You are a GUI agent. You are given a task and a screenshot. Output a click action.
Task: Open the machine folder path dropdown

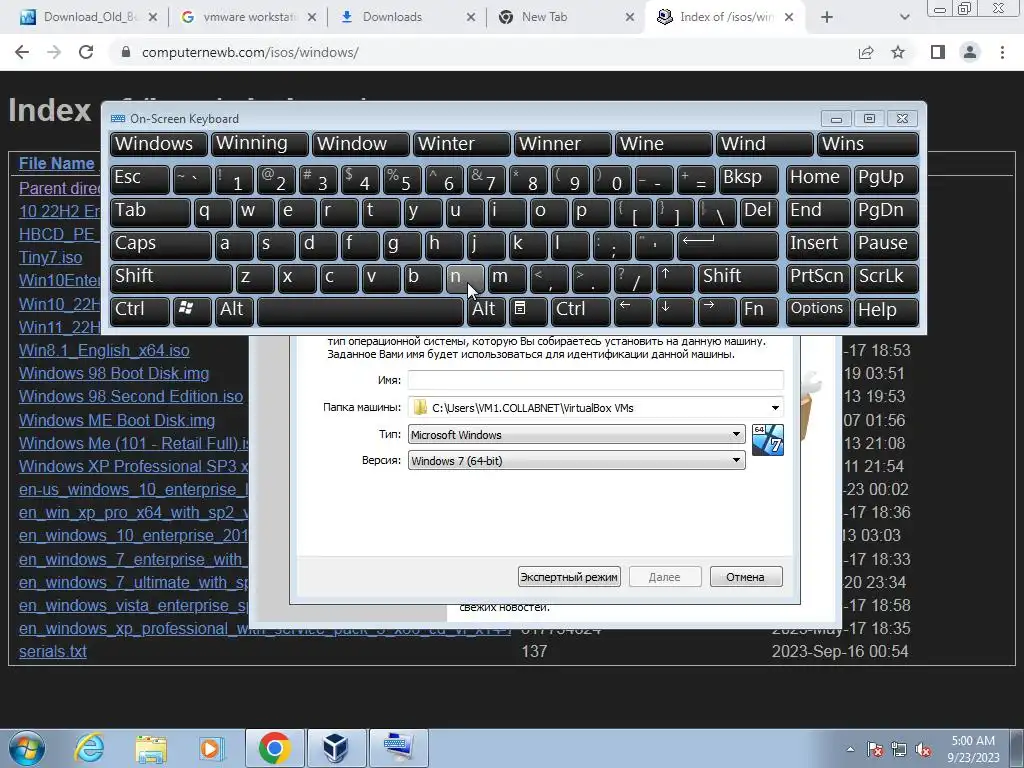[775, 408]
